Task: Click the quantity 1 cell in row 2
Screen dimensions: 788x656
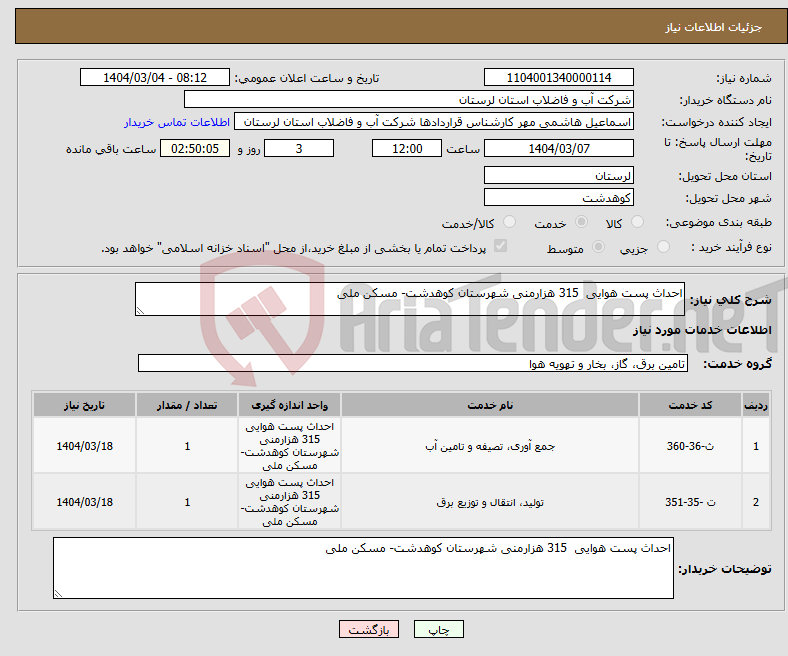Action: [187, 502]
